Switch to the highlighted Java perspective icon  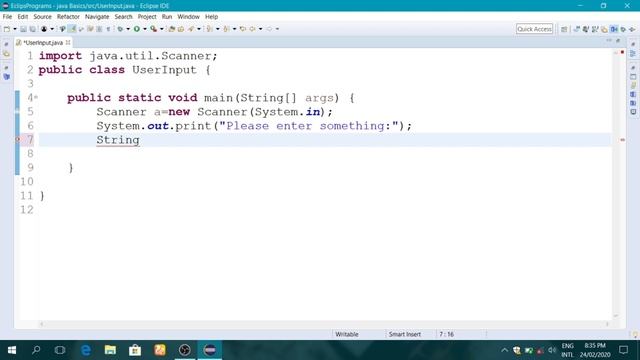point(614,29)
